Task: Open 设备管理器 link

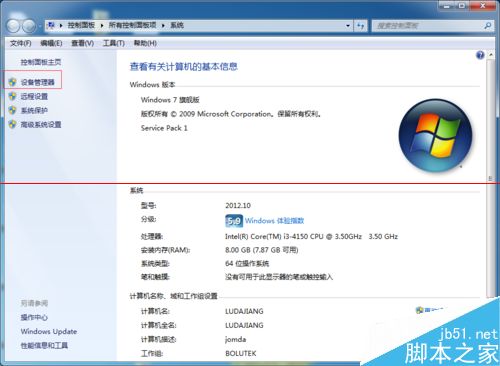Action: point(38,82)
